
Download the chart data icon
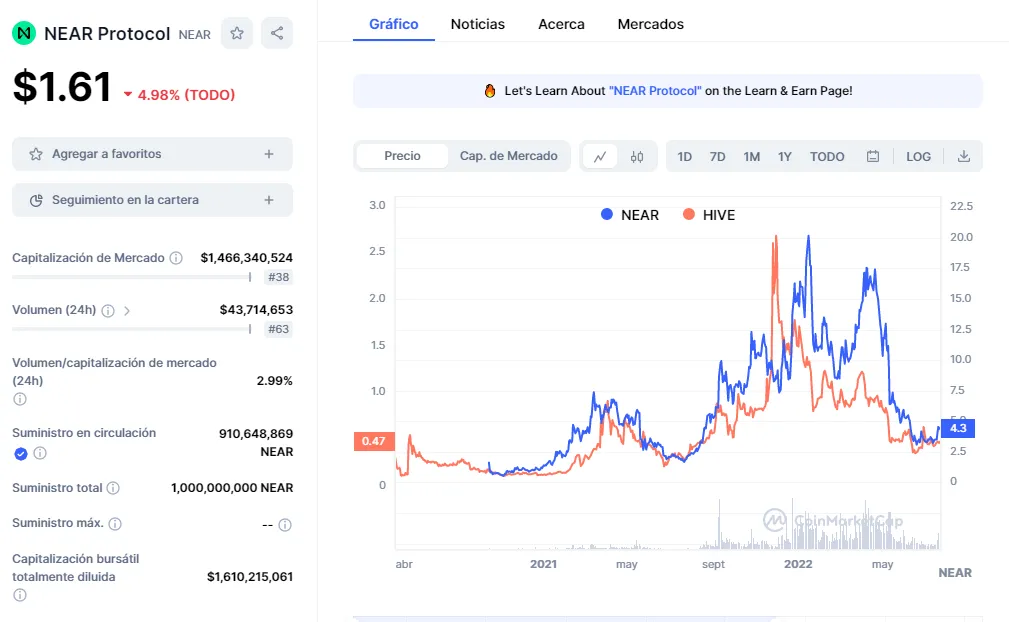(x=963, y=156)
